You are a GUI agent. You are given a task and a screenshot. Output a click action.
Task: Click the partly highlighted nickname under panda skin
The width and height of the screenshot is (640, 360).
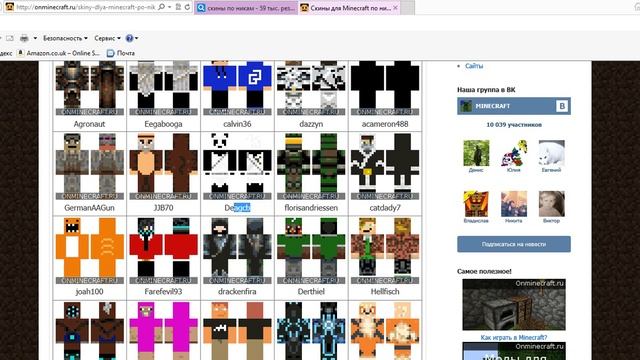tap(237, 208)
